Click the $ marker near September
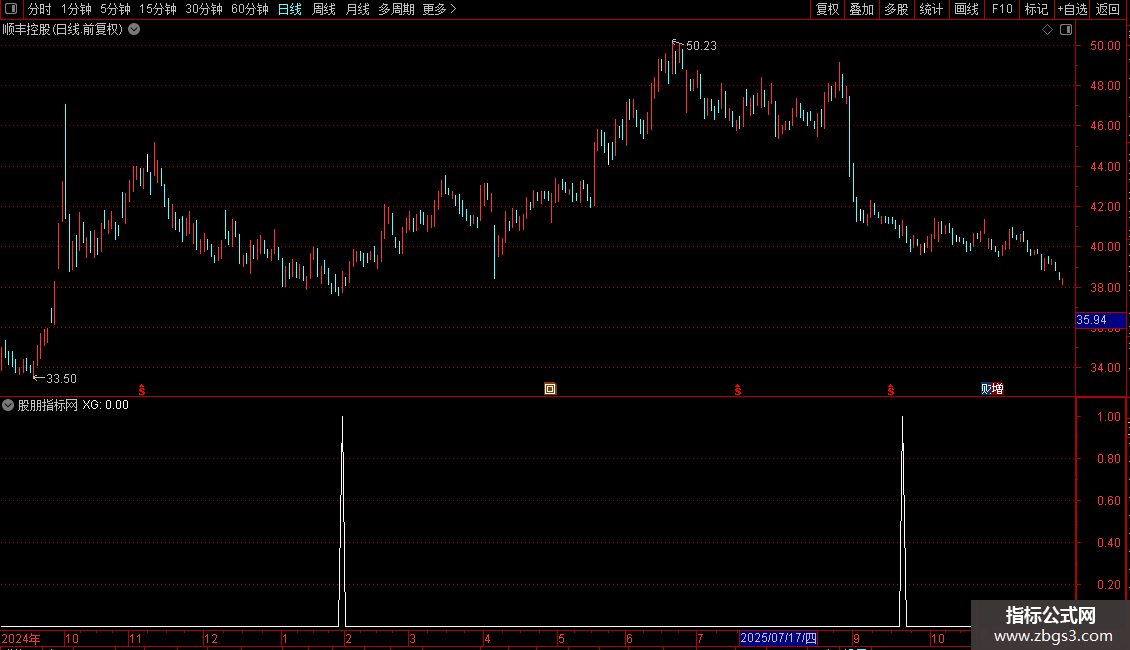This screenshot has height=650, width=1130. [891, 390]
